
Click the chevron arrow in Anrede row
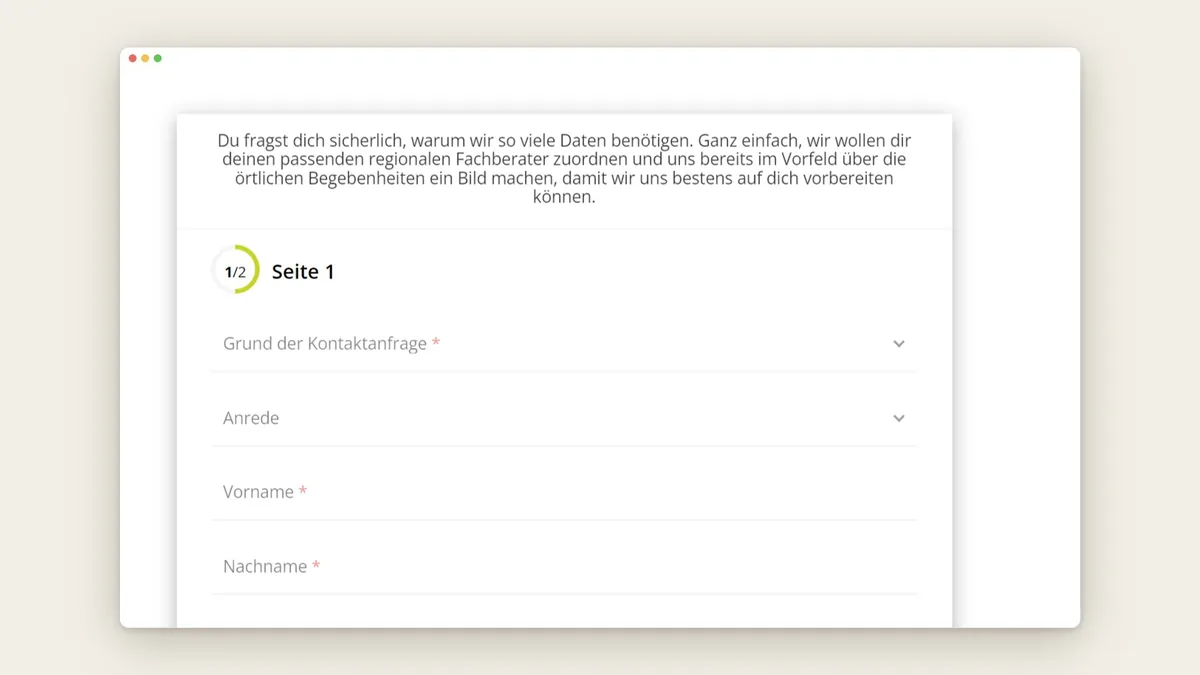(x=899, y=418)
